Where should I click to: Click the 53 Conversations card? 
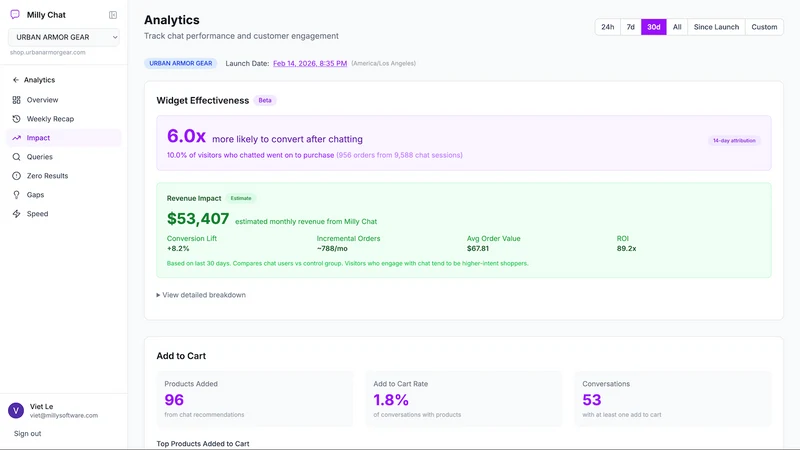tap(673, 399)
